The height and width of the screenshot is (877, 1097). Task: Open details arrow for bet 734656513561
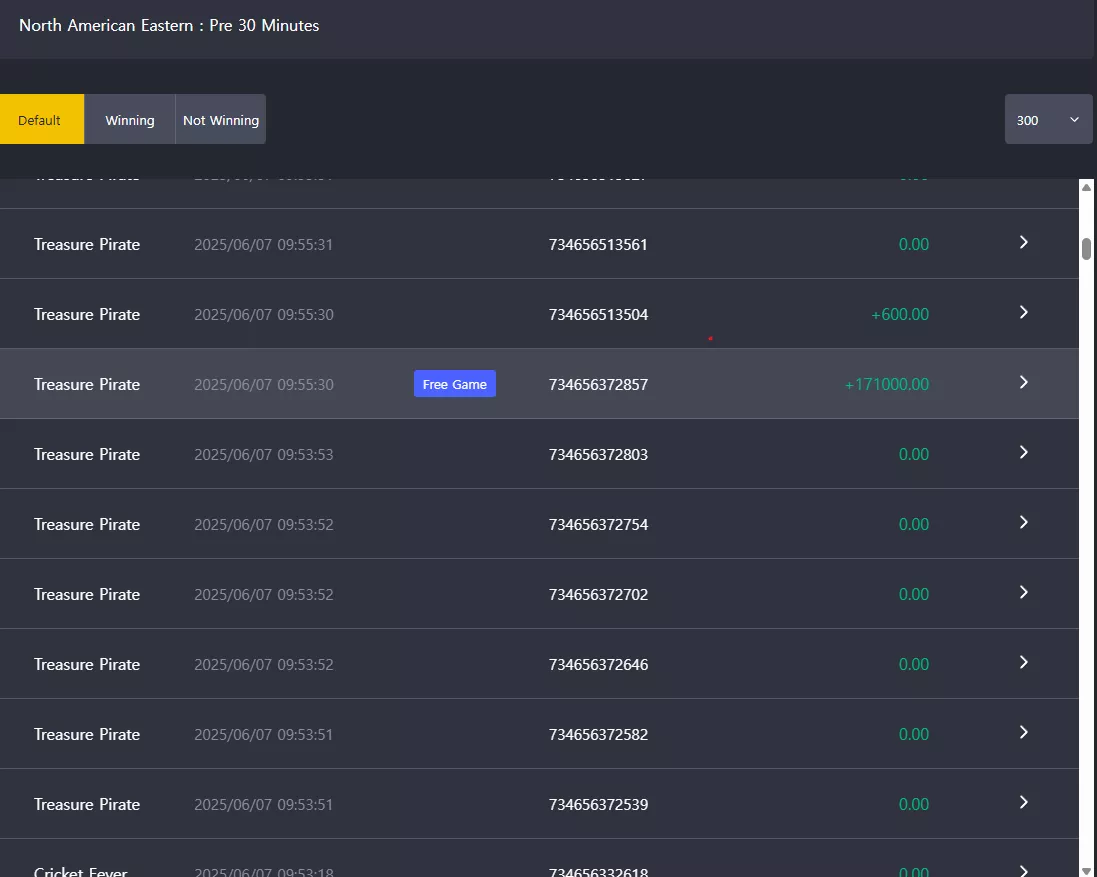1024,242
